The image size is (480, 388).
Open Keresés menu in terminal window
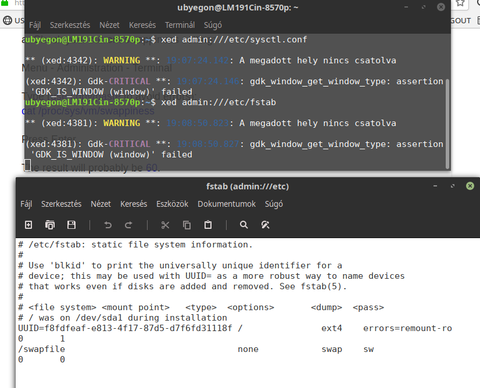tap(142, 25)
